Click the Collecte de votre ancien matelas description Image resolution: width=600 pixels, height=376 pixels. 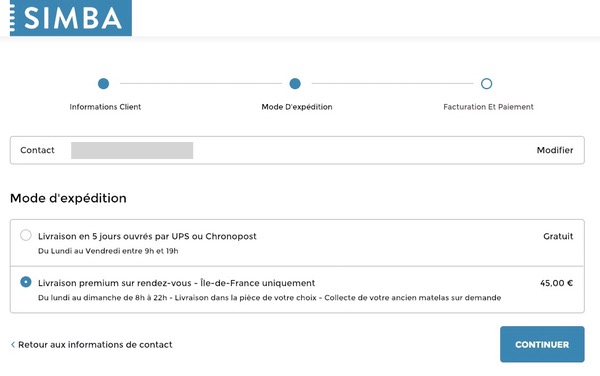click(x=412, y=298)
